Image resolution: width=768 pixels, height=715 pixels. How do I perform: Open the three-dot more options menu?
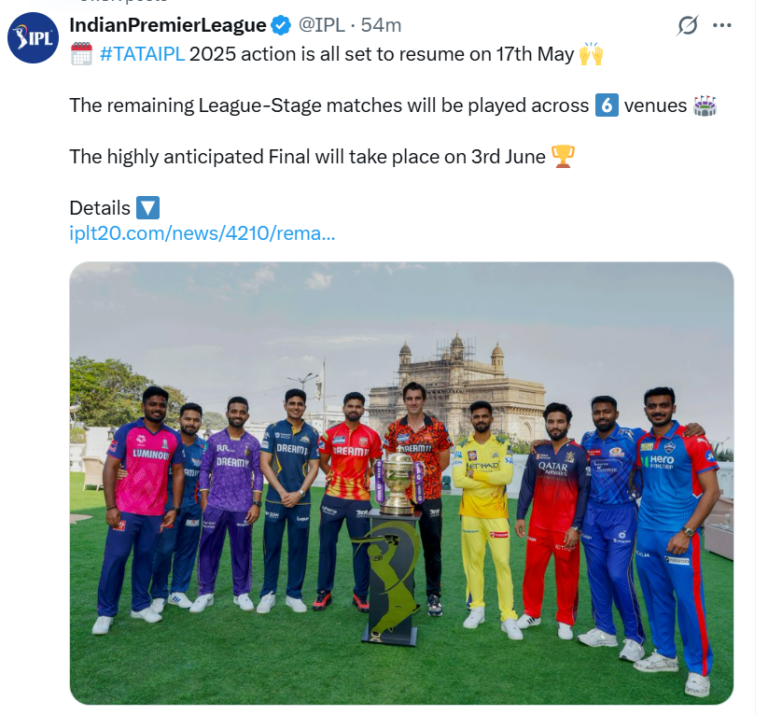click(x=721, y=25)
